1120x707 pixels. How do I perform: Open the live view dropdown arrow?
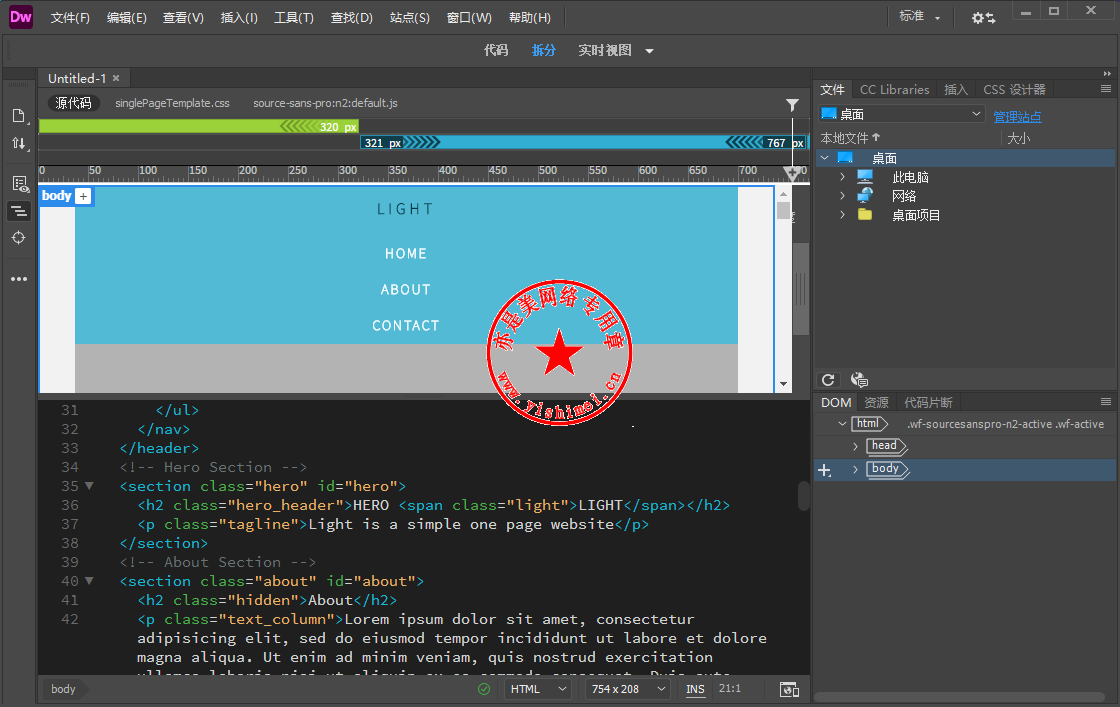pos(649,51)
